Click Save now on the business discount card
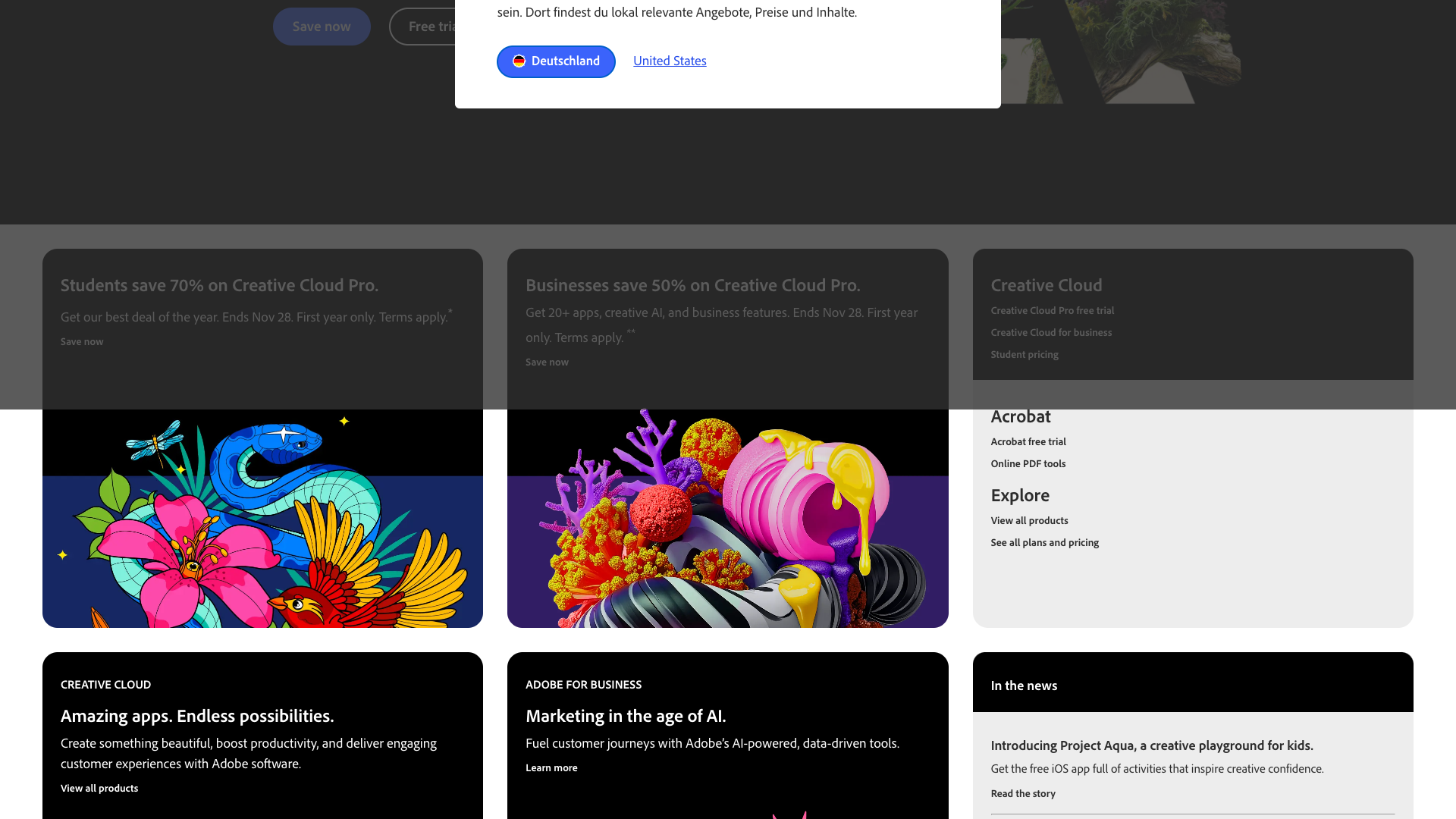The image size is (1456, 819). click(546, 362)
